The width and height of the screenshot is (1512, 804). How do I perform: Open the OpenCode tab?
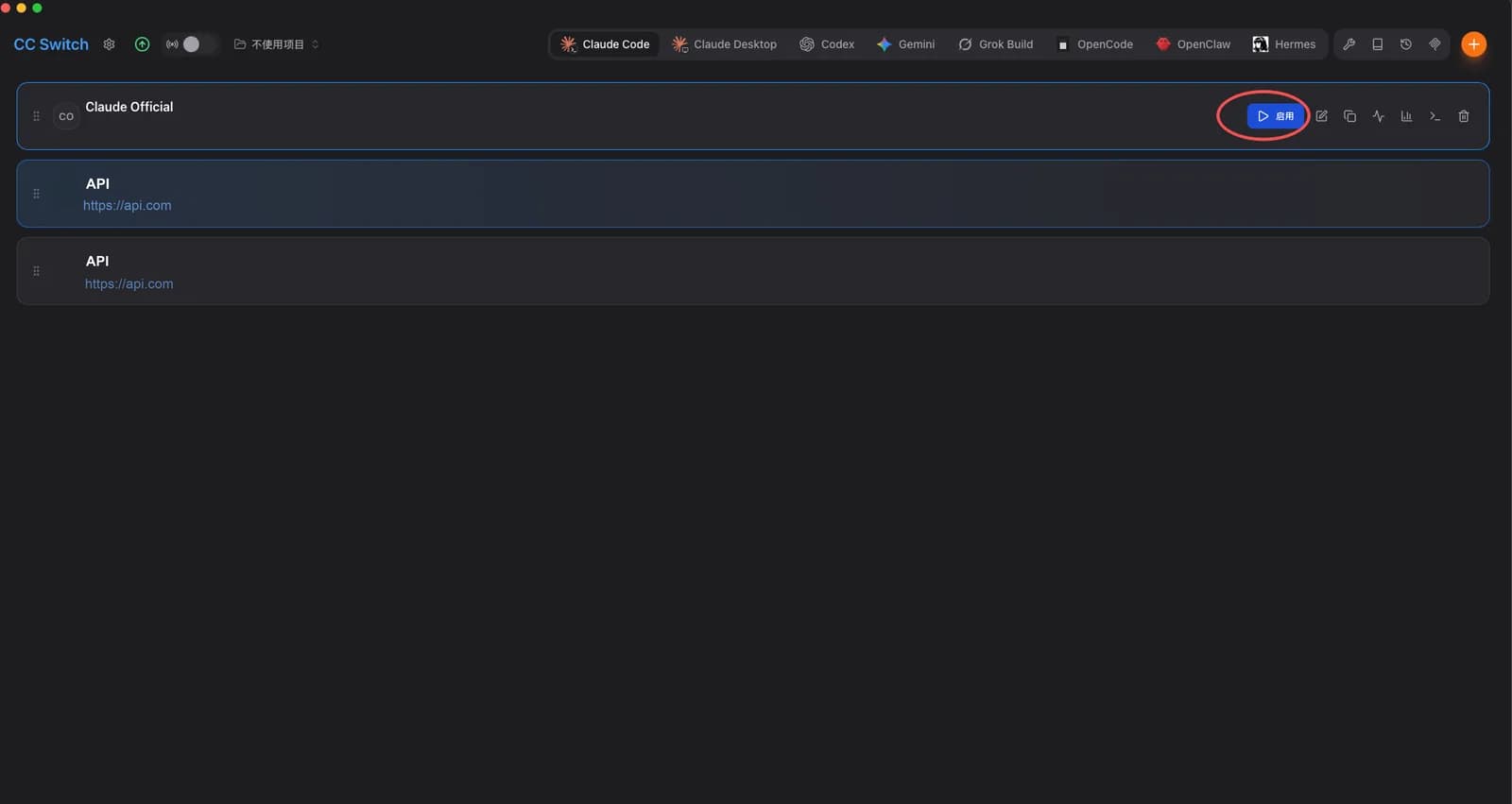pos(1094,44)
